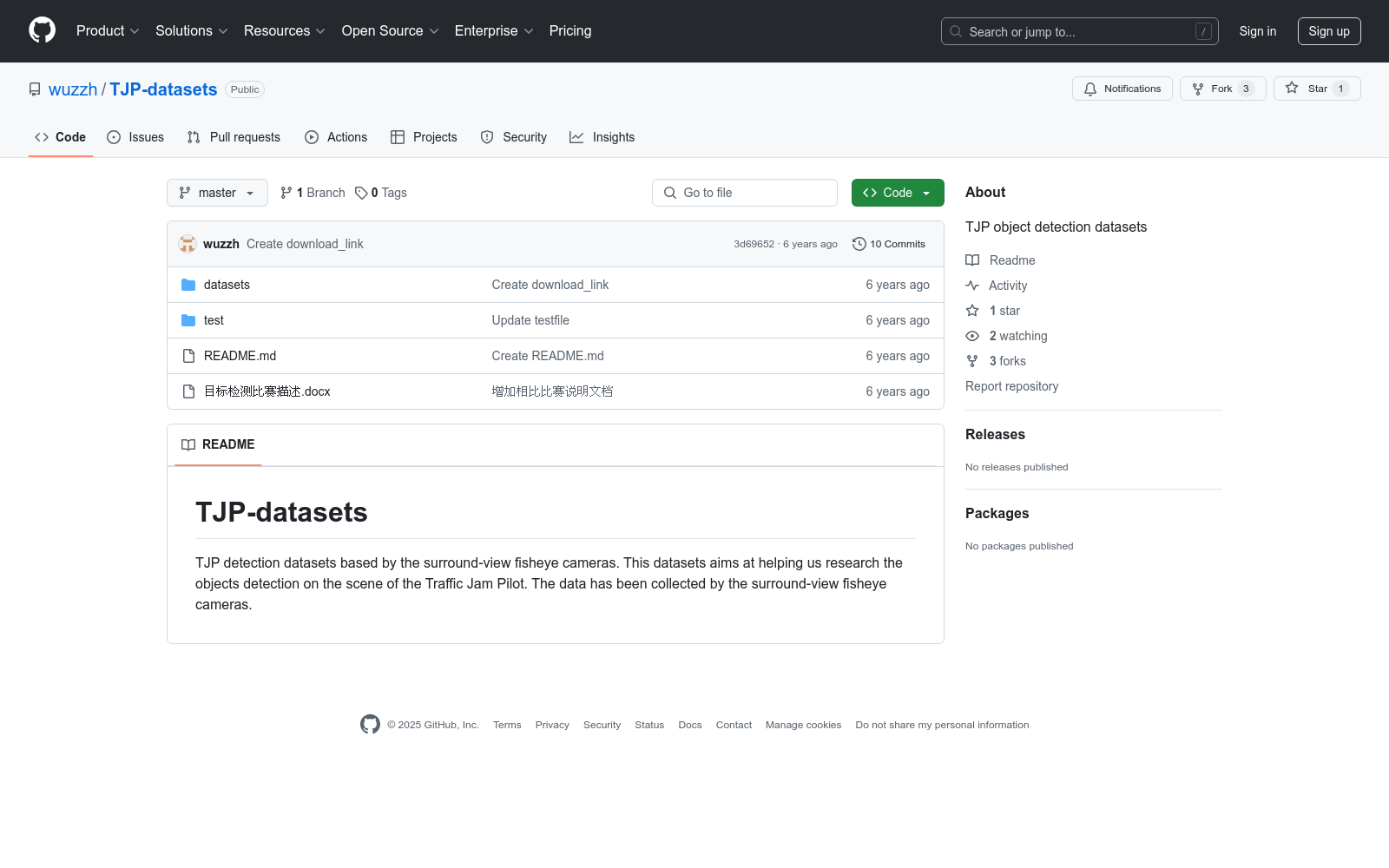Switch to the Issues tab
The height and width of the screenshot is (868, 1389).
pos(135,137)
